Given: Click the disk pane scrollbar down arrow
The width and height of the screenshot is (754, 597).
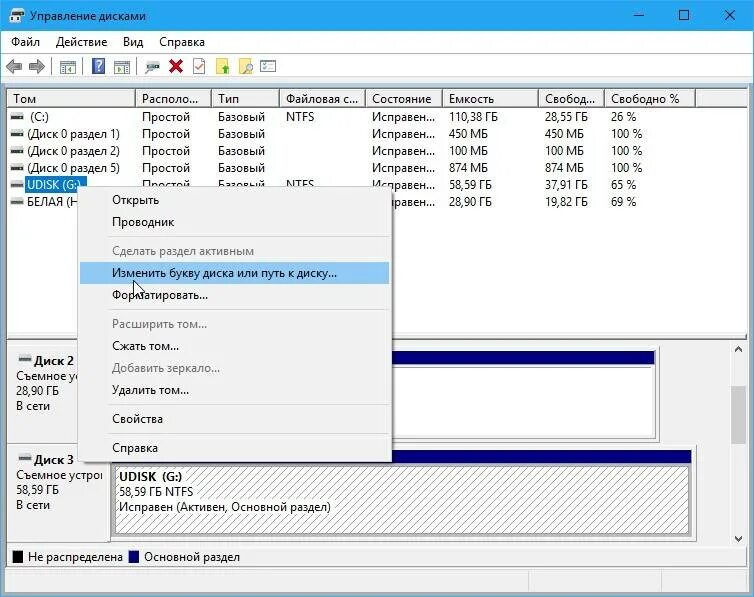Looking at the screenshot, I should (738, 539).
